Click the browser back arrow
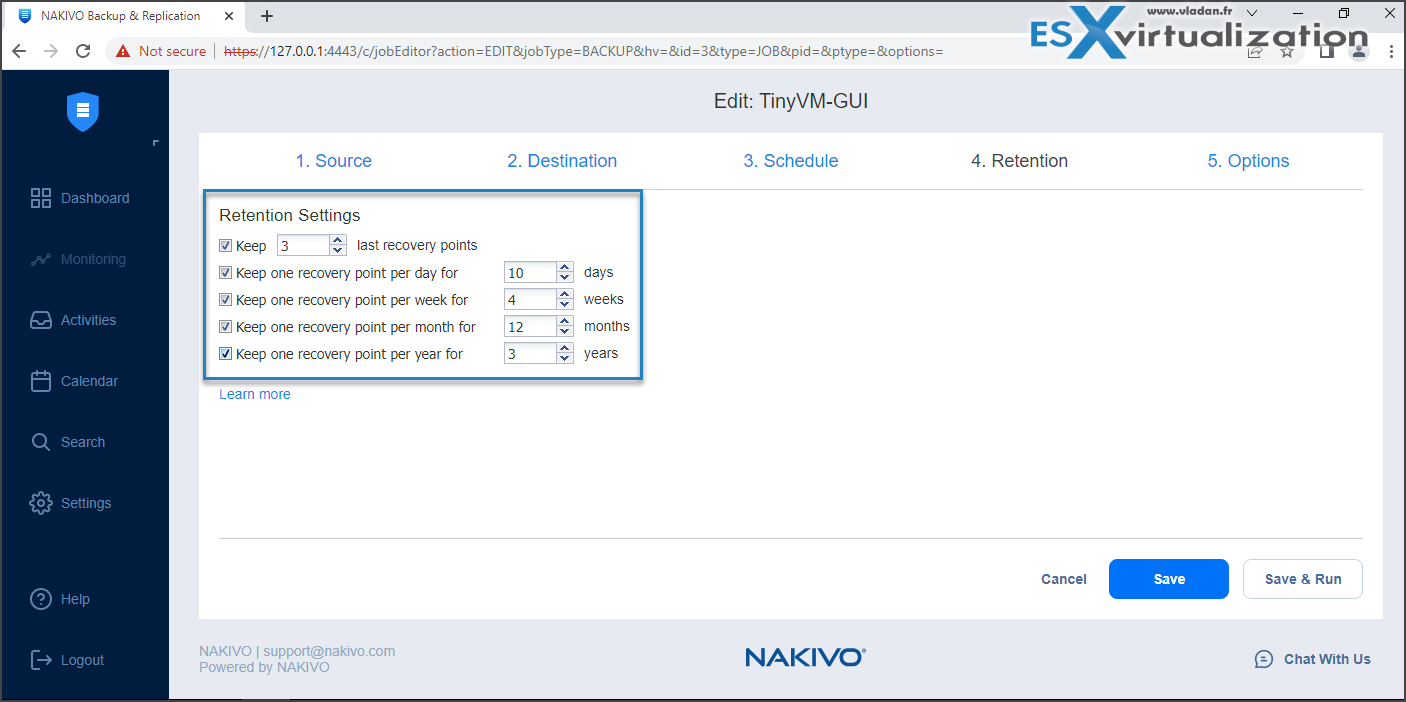Screen dimensions: 1406x702 pyautogui.click(x=20, y=51)
